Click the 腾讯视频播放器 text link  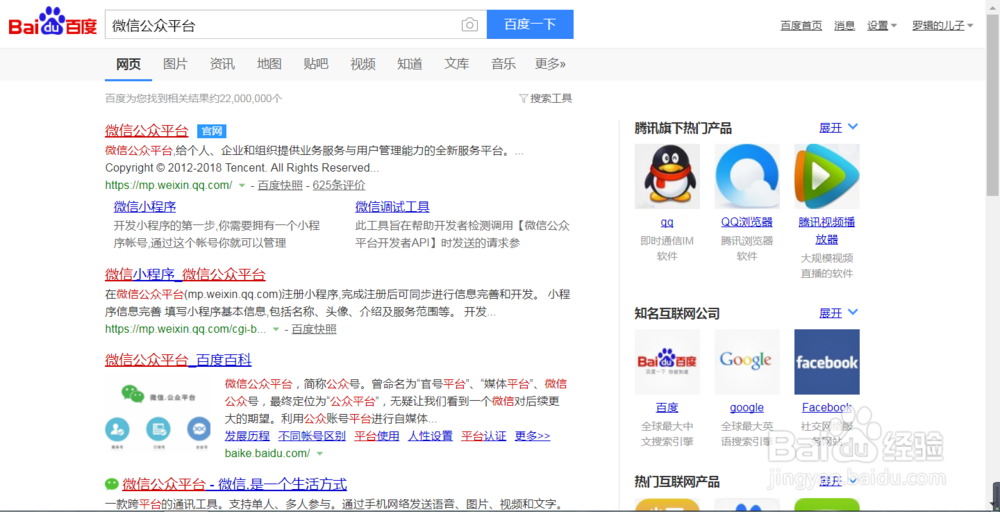[x=827, y=231]
